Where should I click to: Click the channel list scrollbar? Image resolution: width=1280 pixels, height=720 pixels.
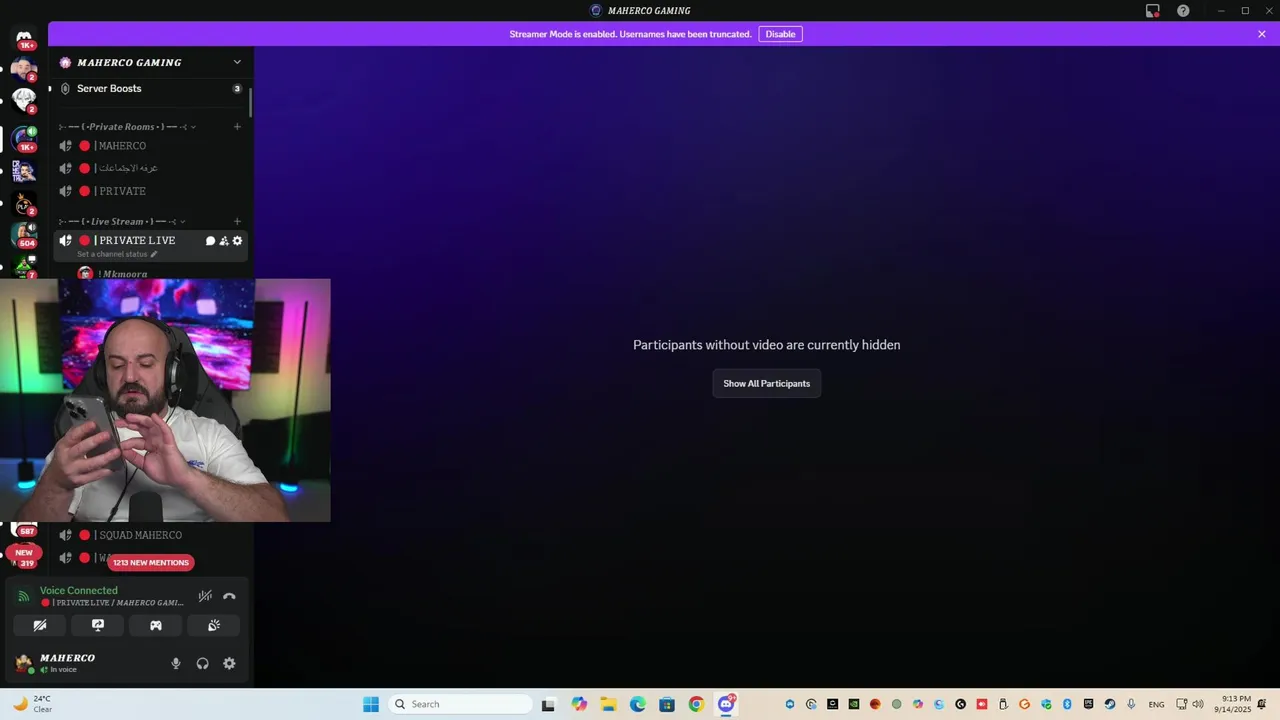click(x=250, y=102)
